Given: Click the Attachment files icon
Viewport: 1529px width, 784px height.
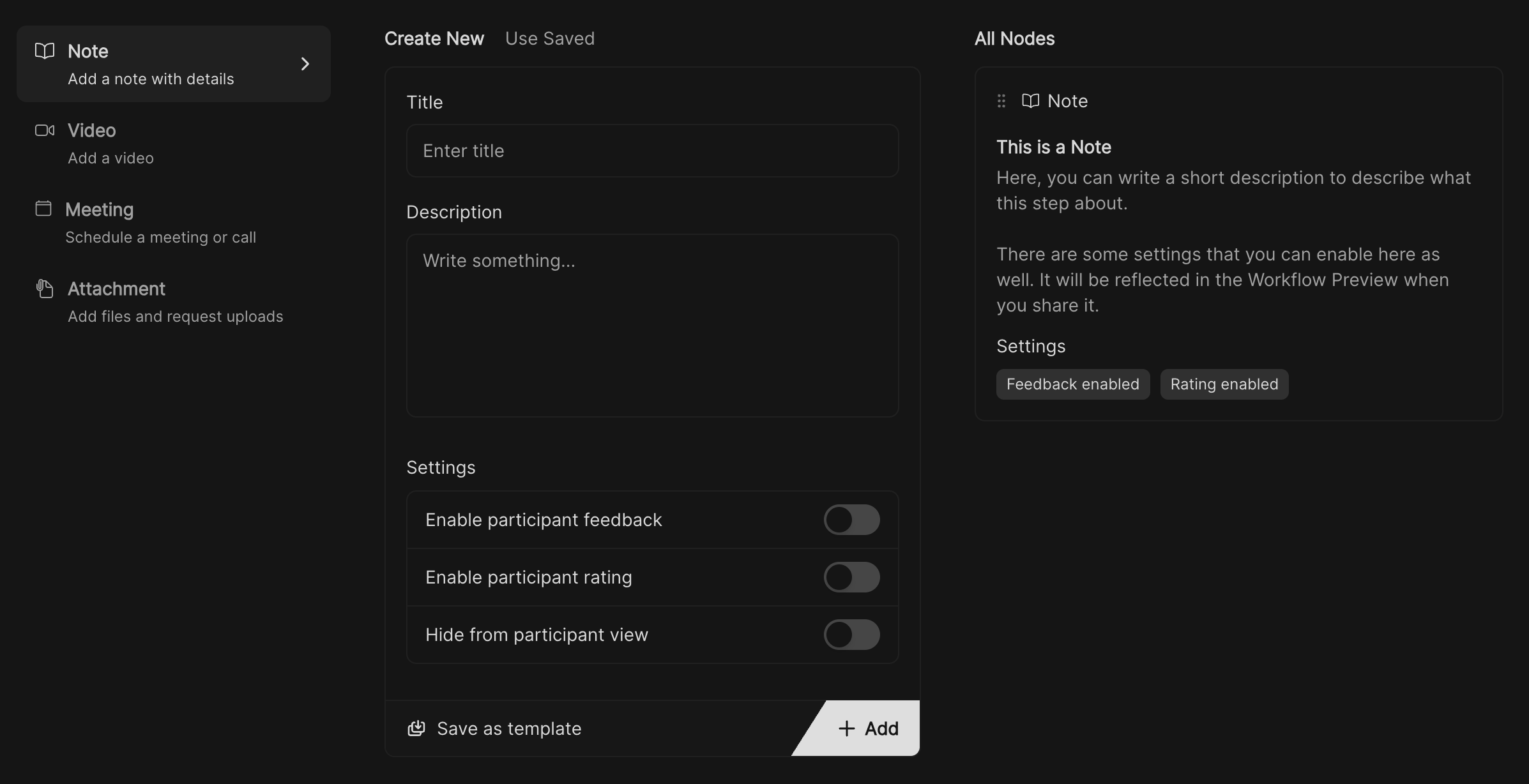Looking at the screenshot, I should [45, 289].
